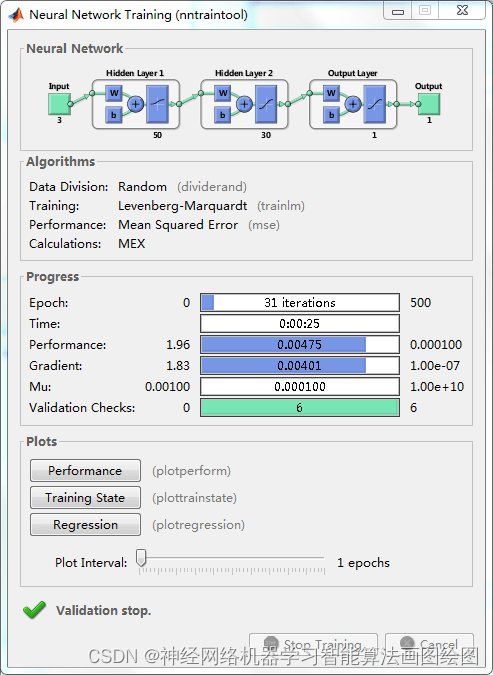Click the Stop Training button
The width and height of the screenshot is (493, 675).
[x=313, y=644]
